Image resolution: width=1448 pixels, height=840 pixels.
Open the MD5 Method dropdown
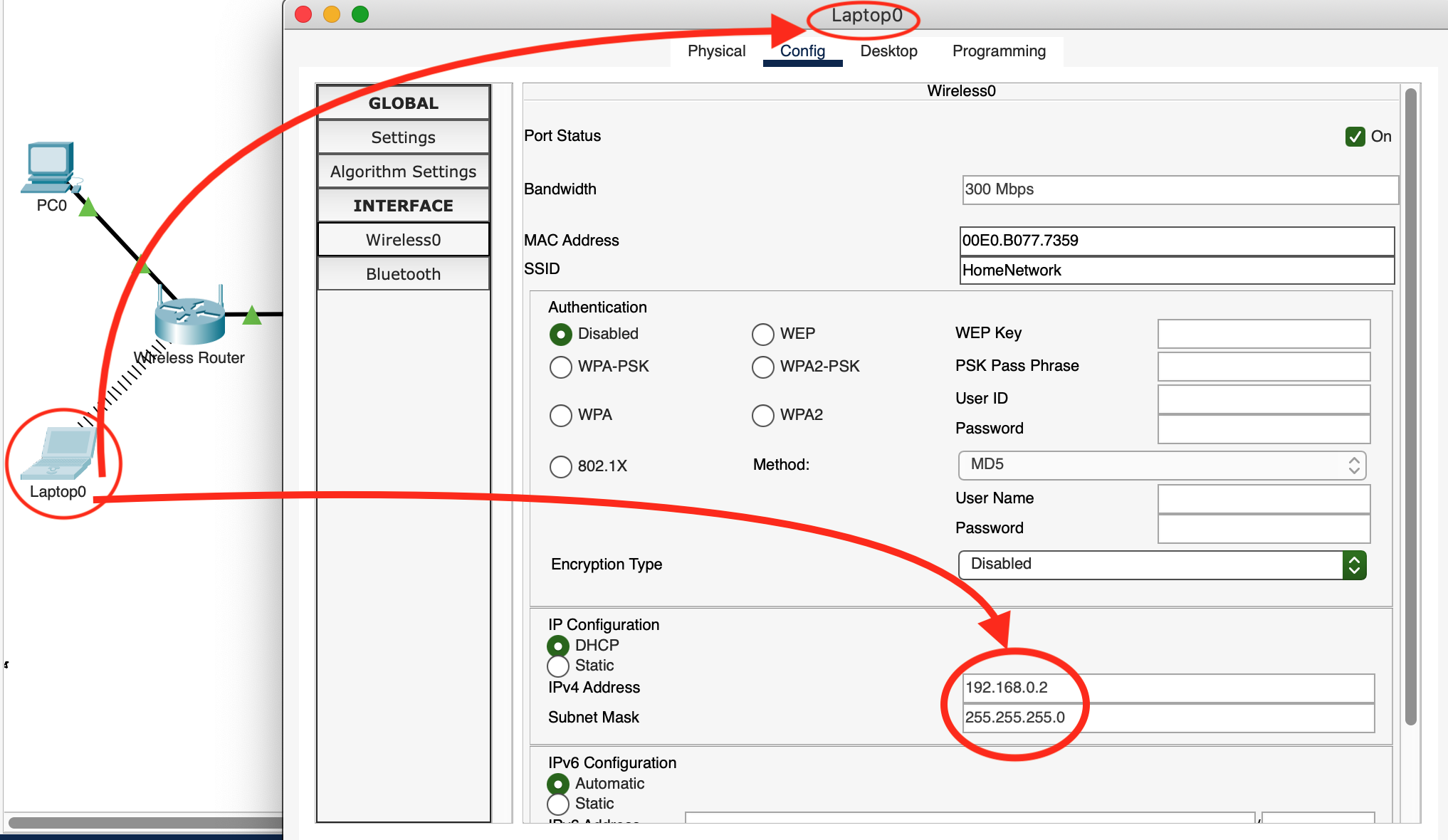click(1162, 465)
